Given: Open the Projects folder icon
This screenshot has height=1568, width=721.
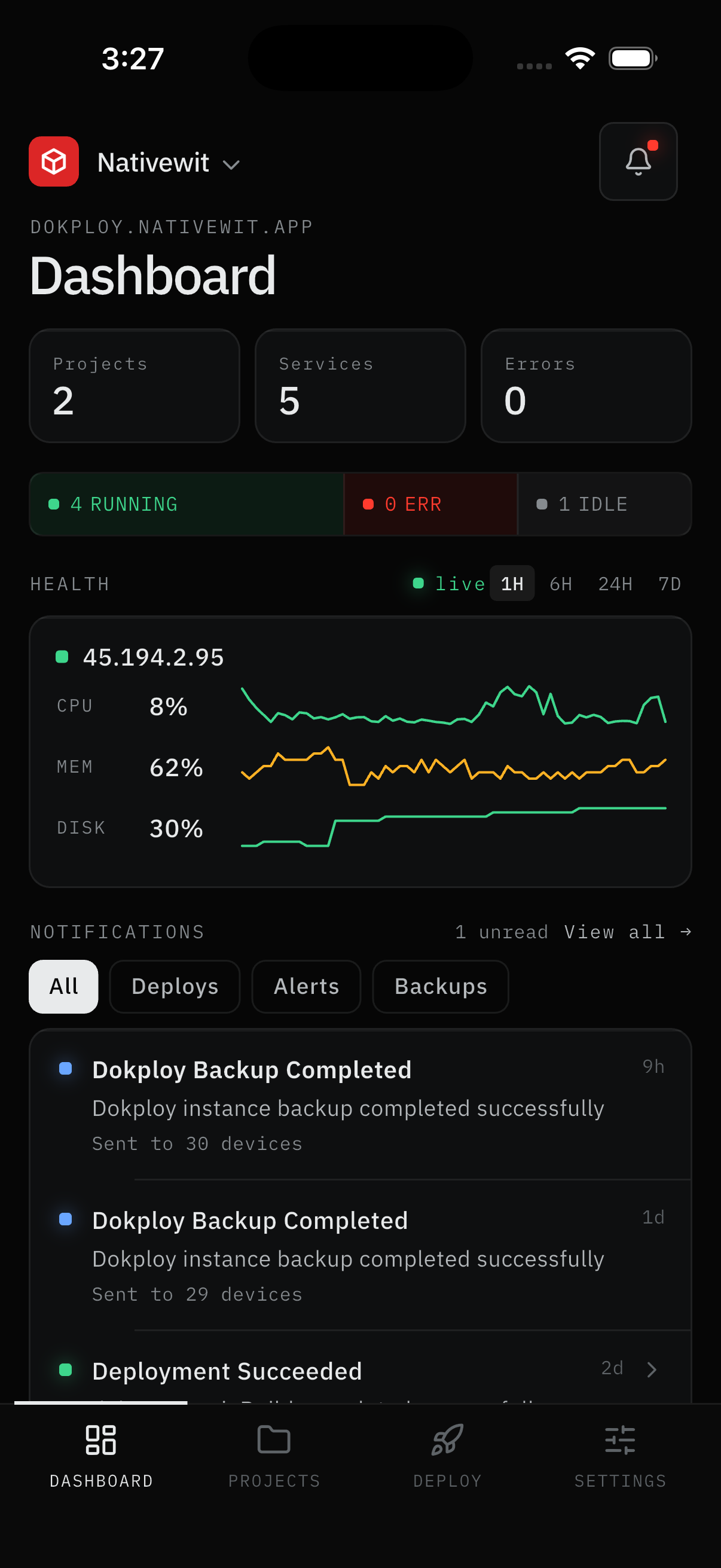Looking at the screenshot, I should click(274, 1439).
